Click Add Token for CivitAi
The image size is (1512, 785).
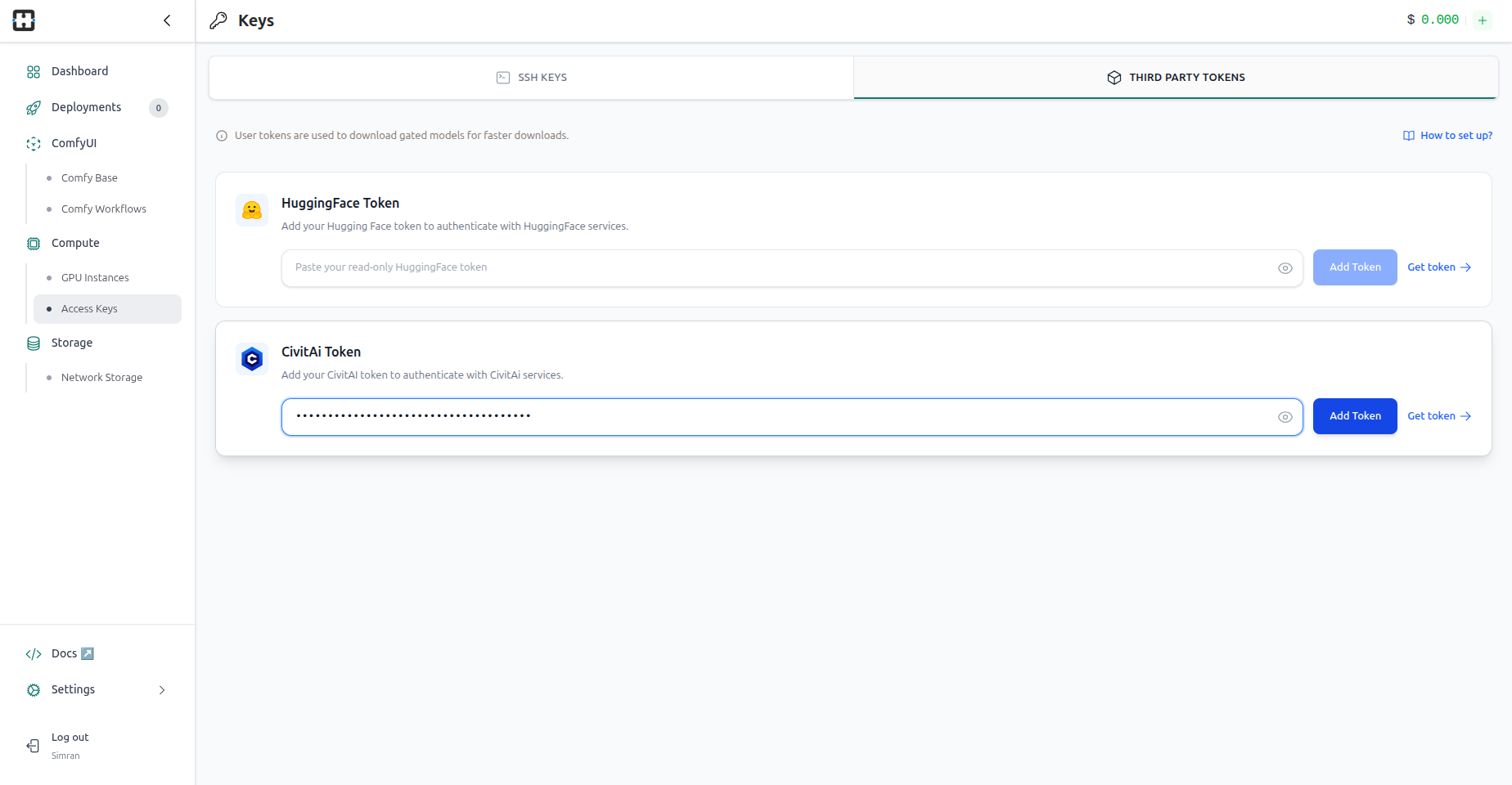click(x=1355, y=416)
